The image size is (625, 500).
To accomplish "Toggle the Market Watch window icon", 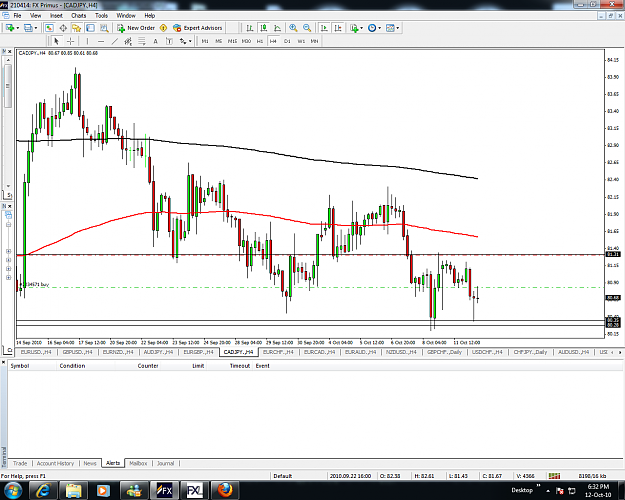I will (49, 28).
